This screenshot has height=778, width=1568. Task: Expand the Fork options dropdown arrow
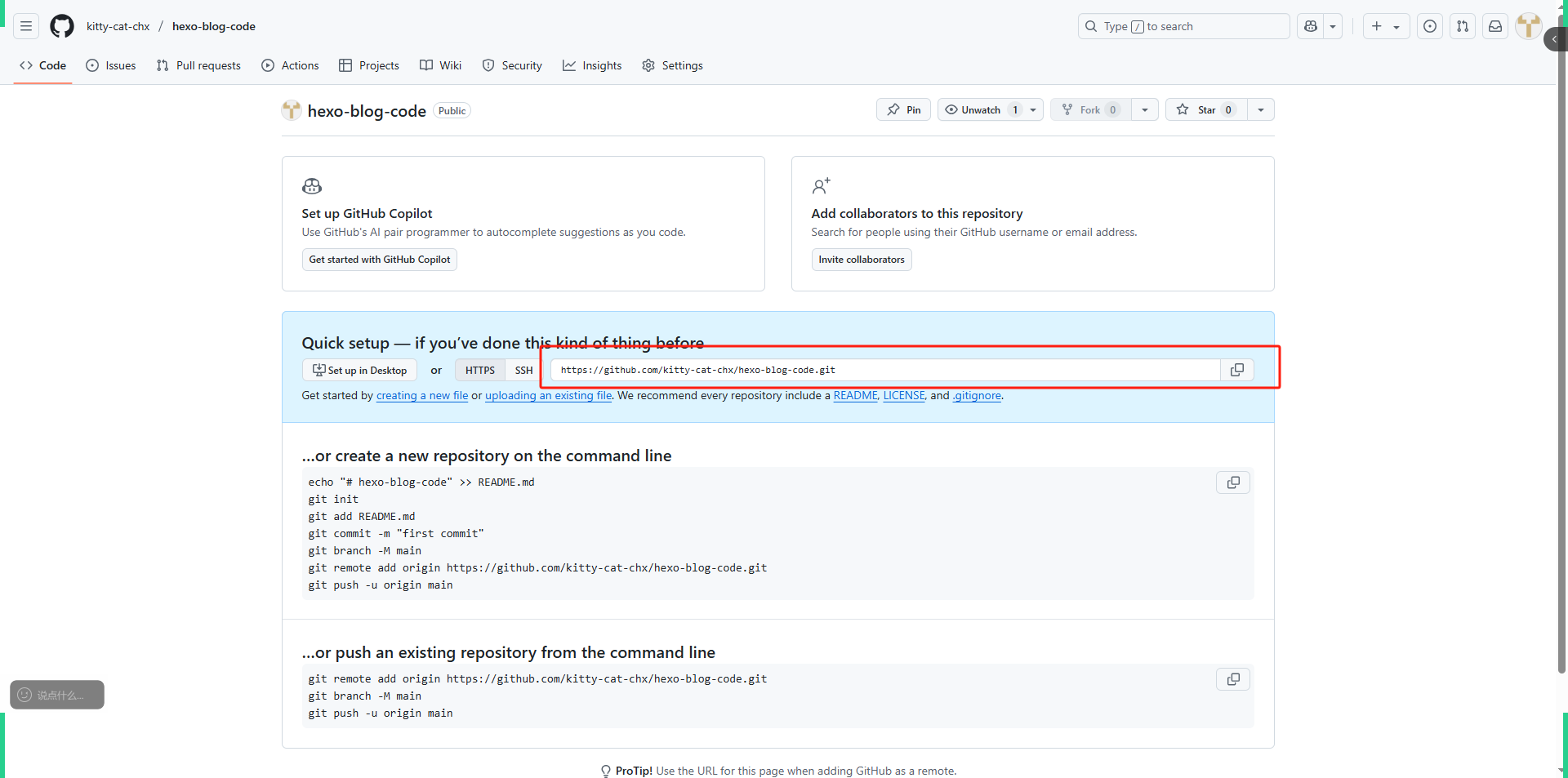point(1145,109)
